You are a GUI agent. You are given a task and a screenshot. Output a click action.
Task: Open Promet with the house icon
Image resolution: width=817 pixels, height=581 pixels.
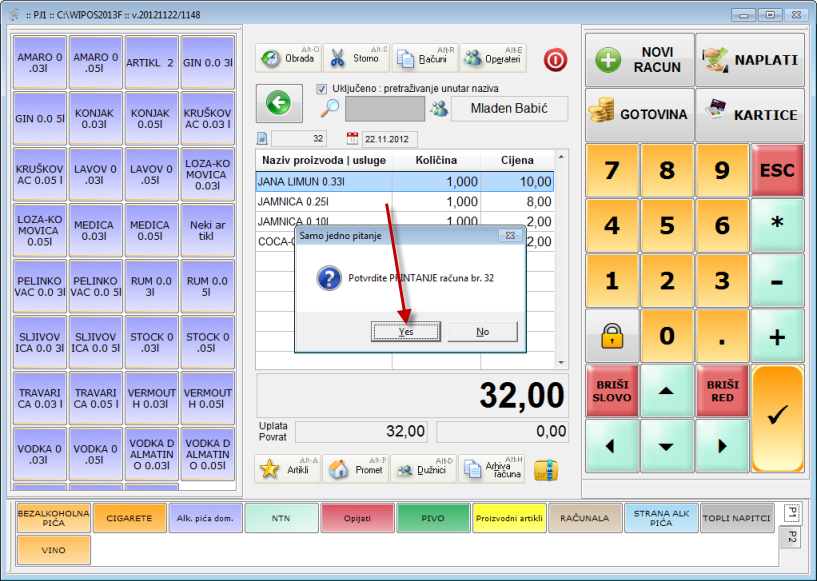pyautogui.click(x=356, y=469)
